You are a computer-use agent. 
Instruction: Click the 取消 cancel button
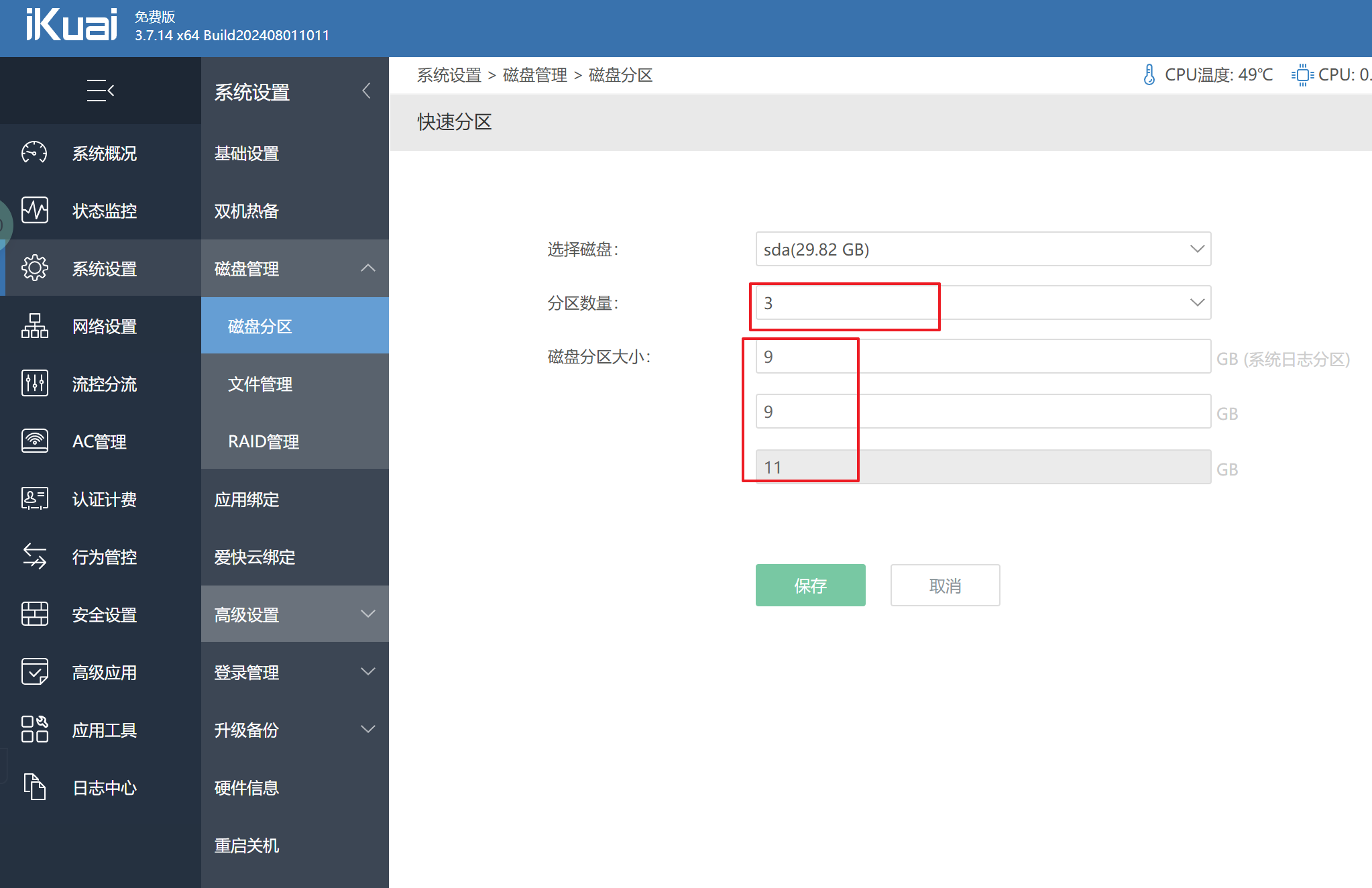tap(945, 586)
